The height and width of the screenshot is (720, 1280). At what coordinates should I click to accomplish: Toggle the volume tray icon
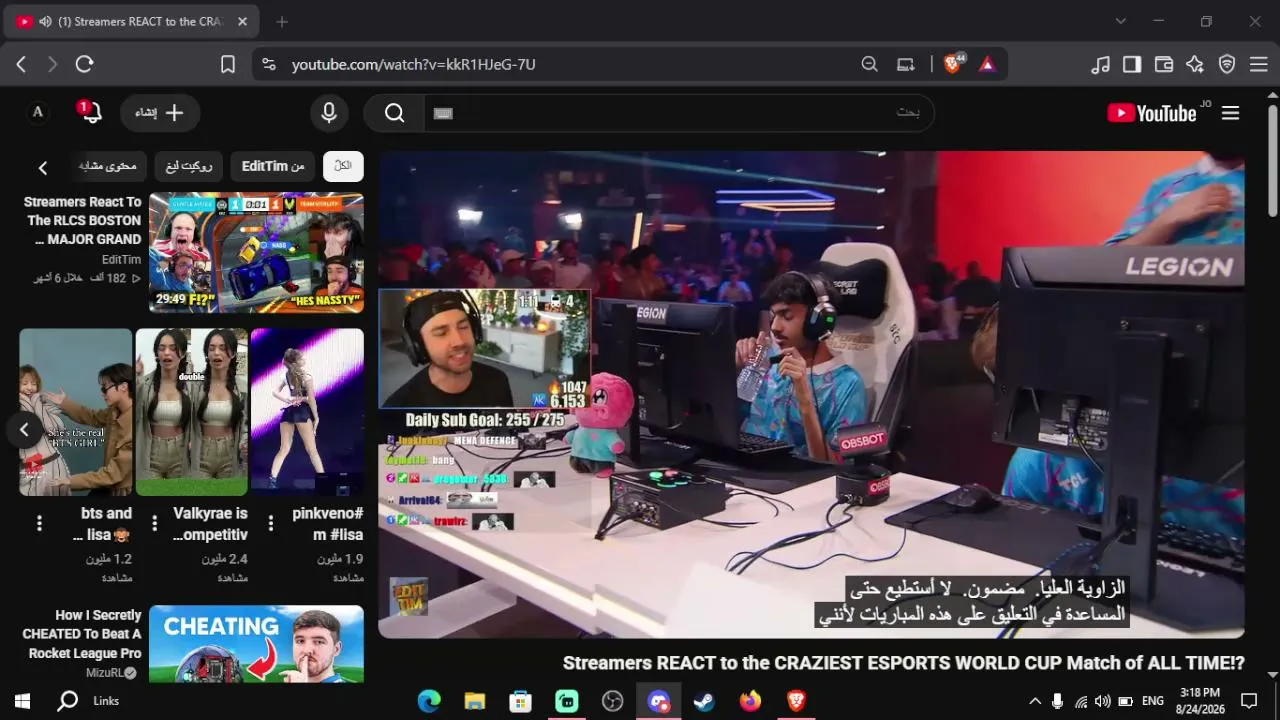coord(1103,701)
